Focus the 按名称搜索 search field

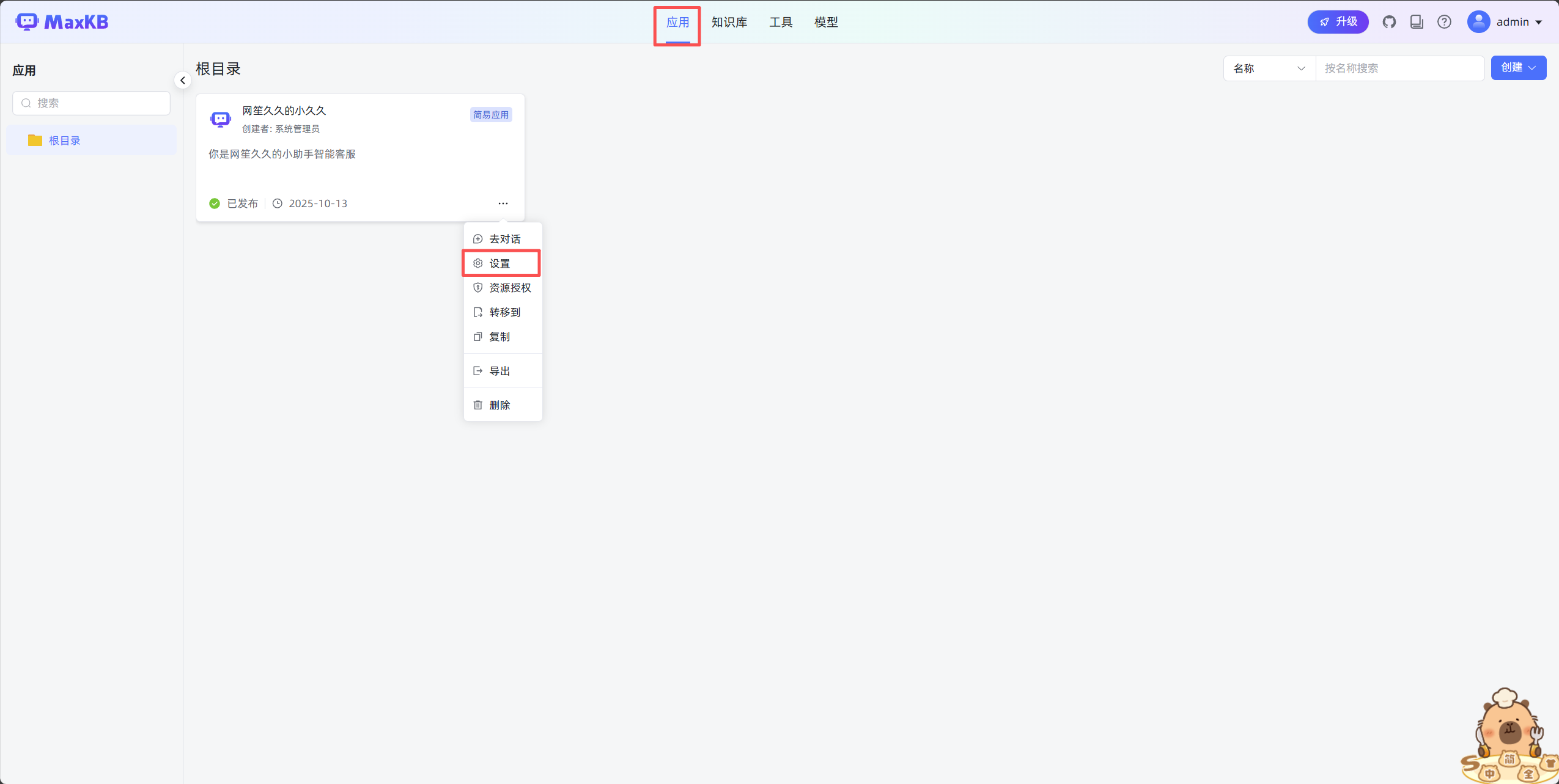[x=1399, y=68]
